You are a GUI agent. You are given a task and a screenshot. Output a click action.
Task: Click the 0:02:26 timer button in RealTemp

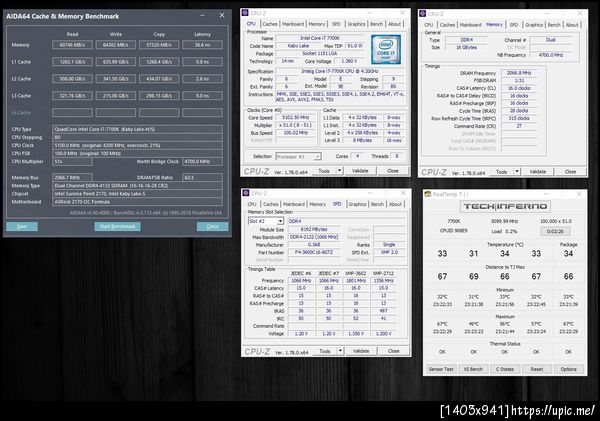[x=555, y=231]
